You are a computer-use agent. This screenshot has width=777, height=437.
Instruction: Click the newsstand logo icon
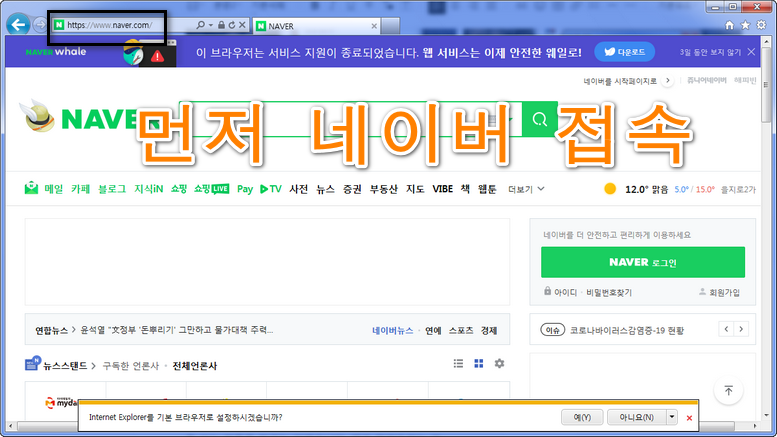tap(32, 363)
